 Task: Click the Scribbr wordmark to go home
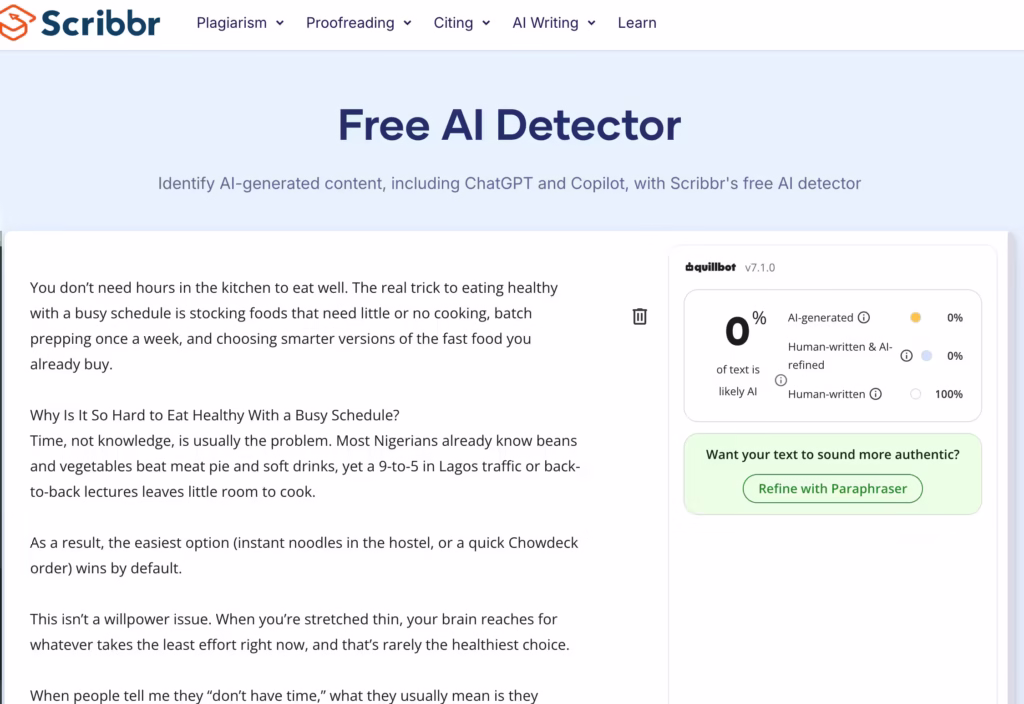pyautogui.click(x=101, y=23)
